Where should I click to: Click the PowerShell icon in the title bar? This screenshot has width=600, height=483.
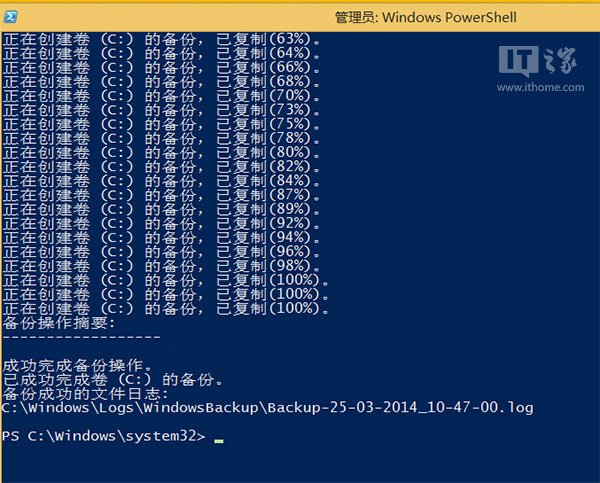tap(11, 16)
